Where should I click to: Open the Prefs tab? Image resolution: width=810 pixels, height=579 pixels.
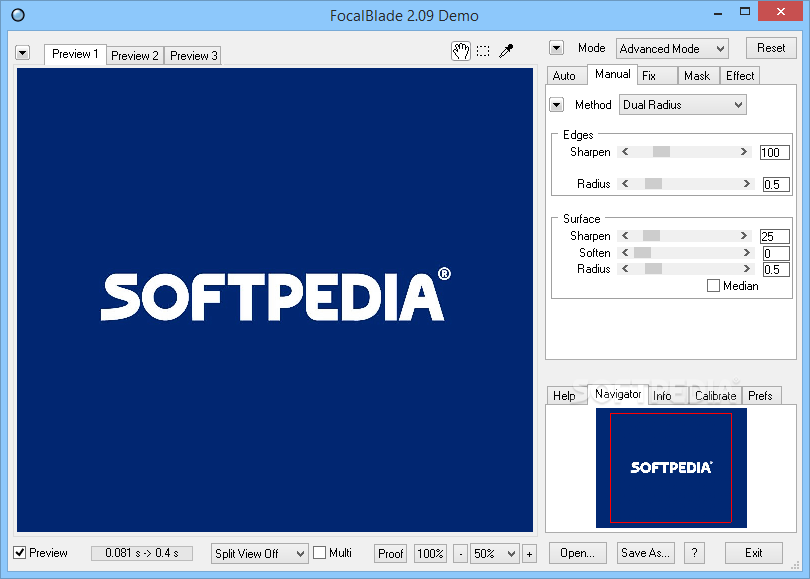coord(760,396)
